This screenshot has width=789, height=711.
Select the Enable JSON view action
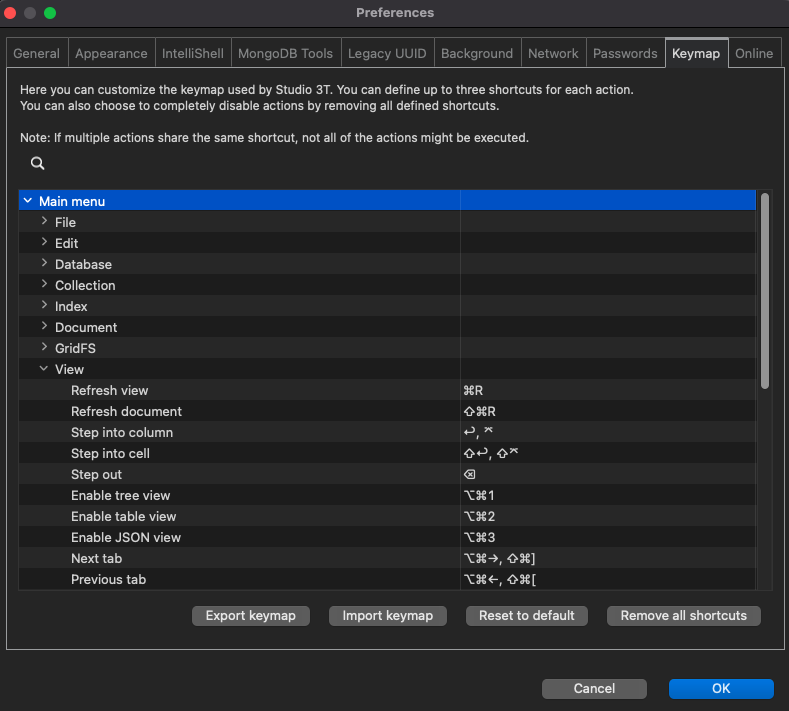[387, 537]
